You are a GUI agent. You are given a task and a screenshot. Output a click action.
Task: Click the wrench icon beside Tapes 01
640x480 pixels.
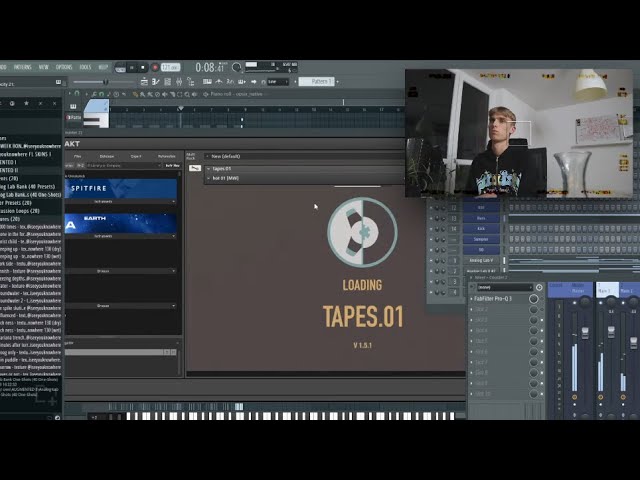(x=195, y=168)
